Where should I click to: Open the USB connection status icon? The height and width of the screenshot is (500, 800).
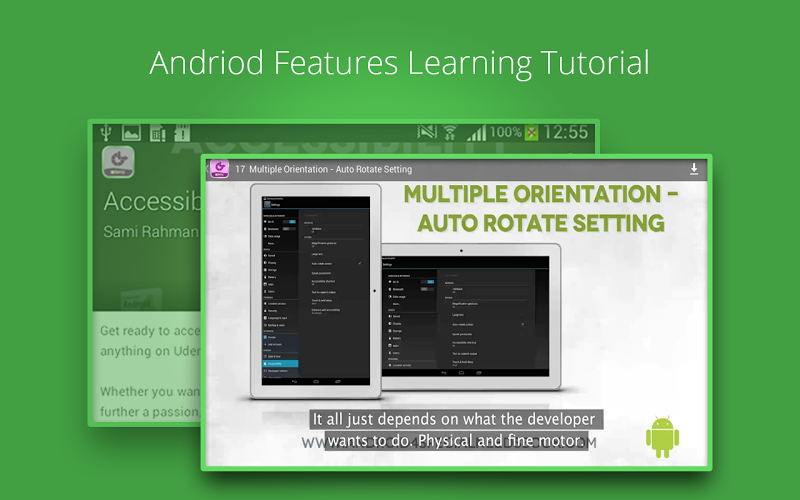pos(106,133)
